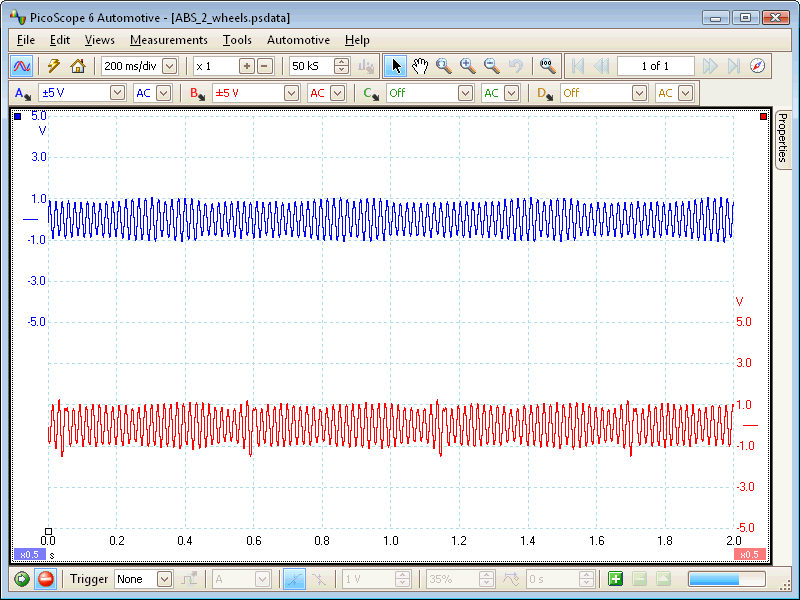Undo zoom with the curved arrow icon
This screenshot has height=600, width=800.
(x=516, y=66)
